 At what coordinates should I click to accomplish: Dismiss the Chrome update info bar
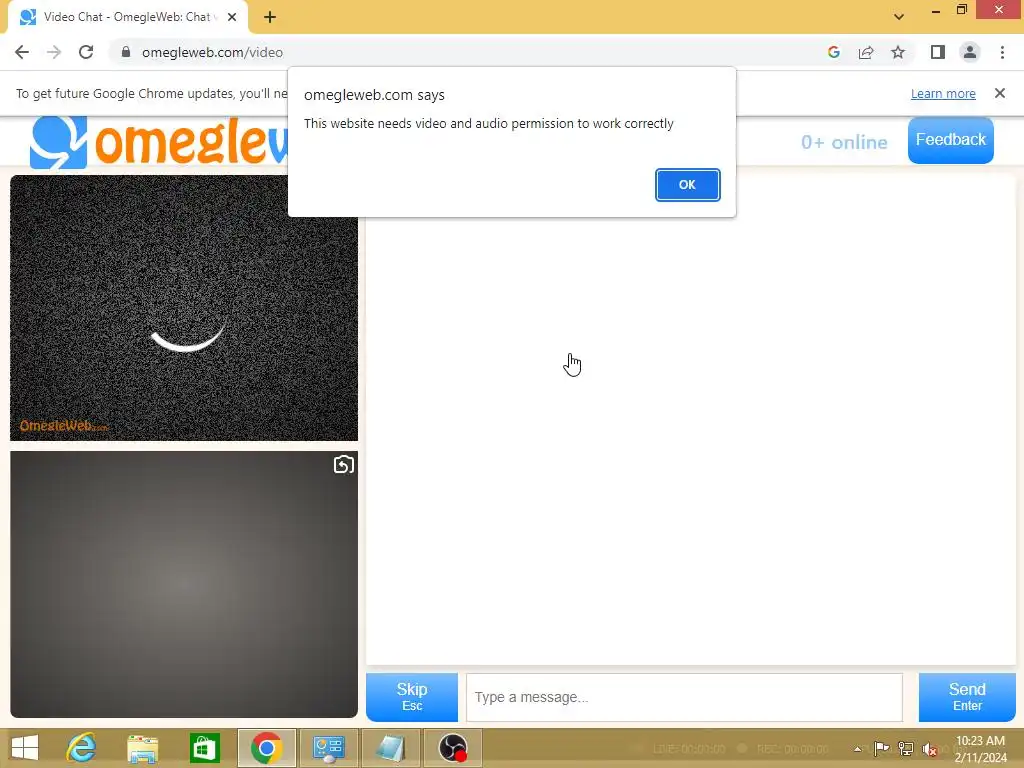pos(999,93)
